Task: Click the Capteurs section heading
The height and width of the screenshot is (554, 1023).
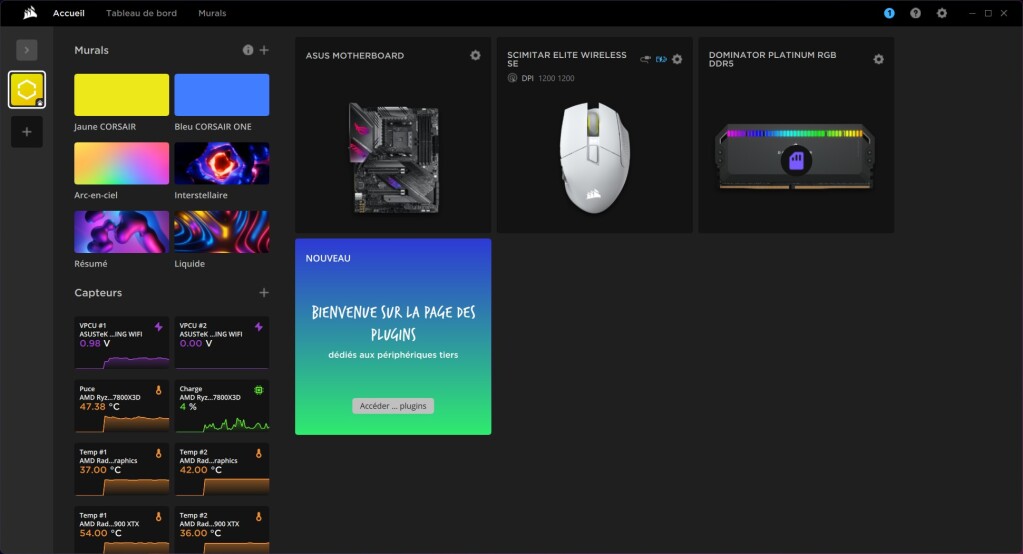Action: (98, 292)
